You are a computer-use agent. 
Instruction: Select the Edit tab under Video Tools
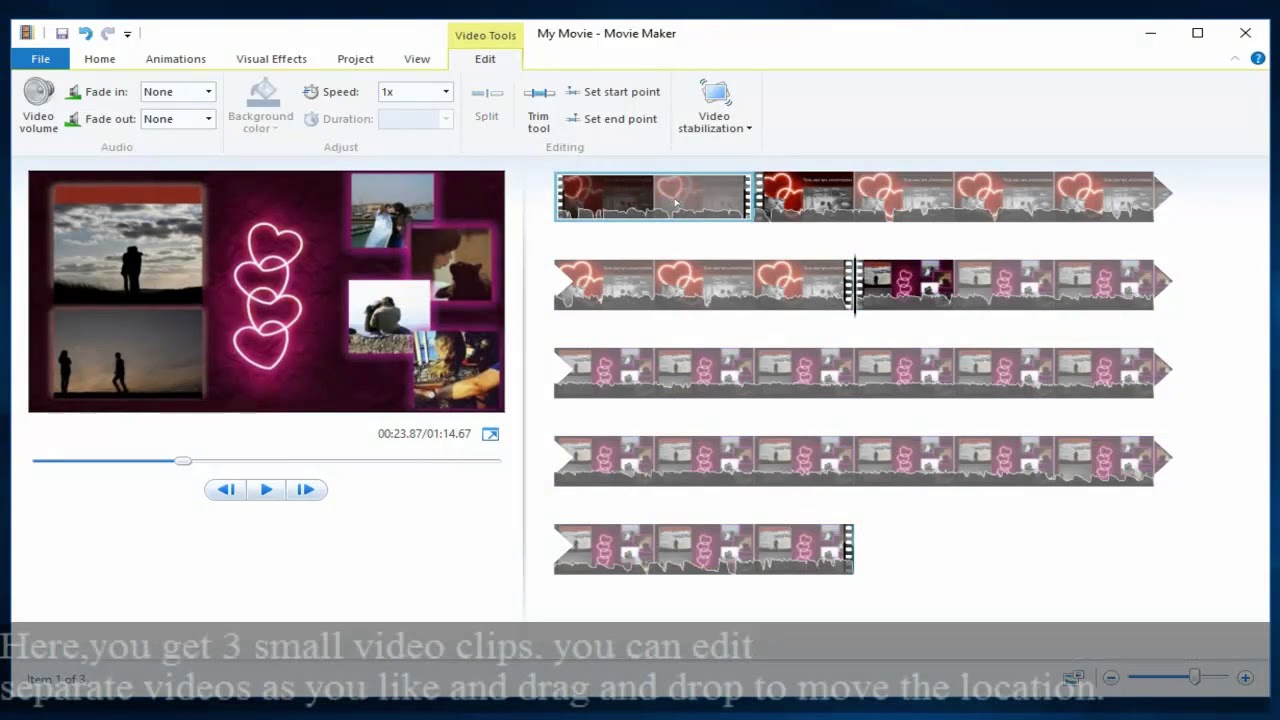tap(485, 59)
